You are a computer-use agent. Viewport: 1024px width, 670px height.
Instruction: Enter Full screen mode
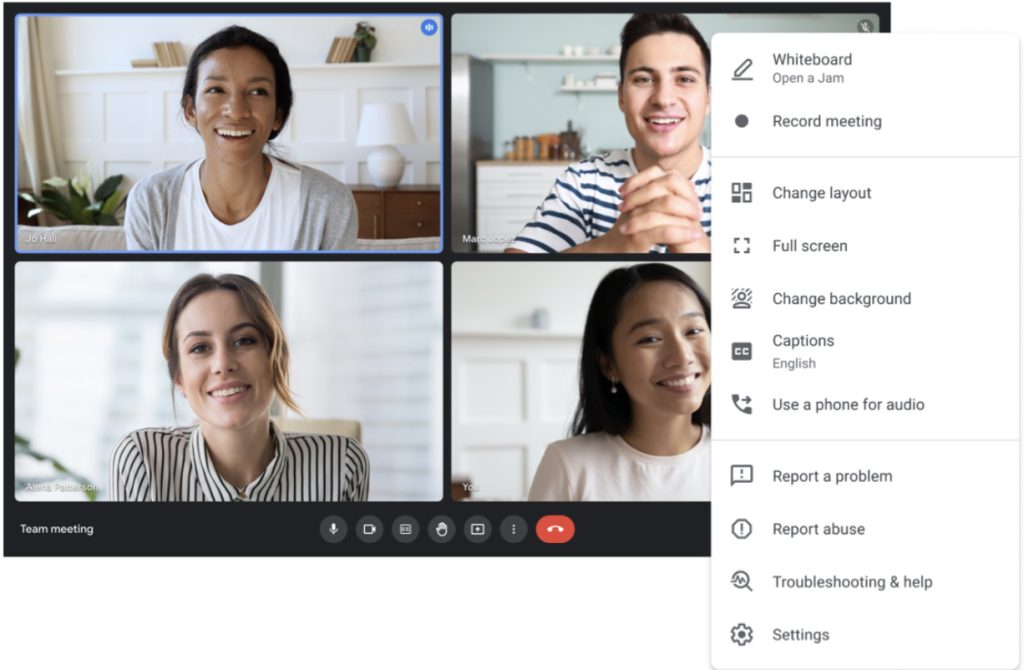click(x=810, y=245)
